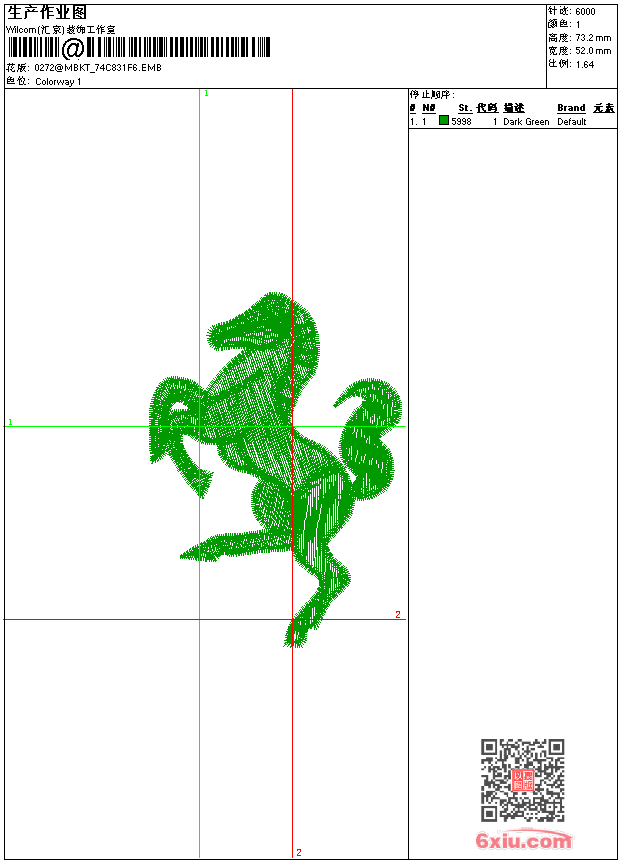Image resolution: width=620 pixels, height=860 pixels.
Task: Click the '代码' column header
Action: [487, 108]
